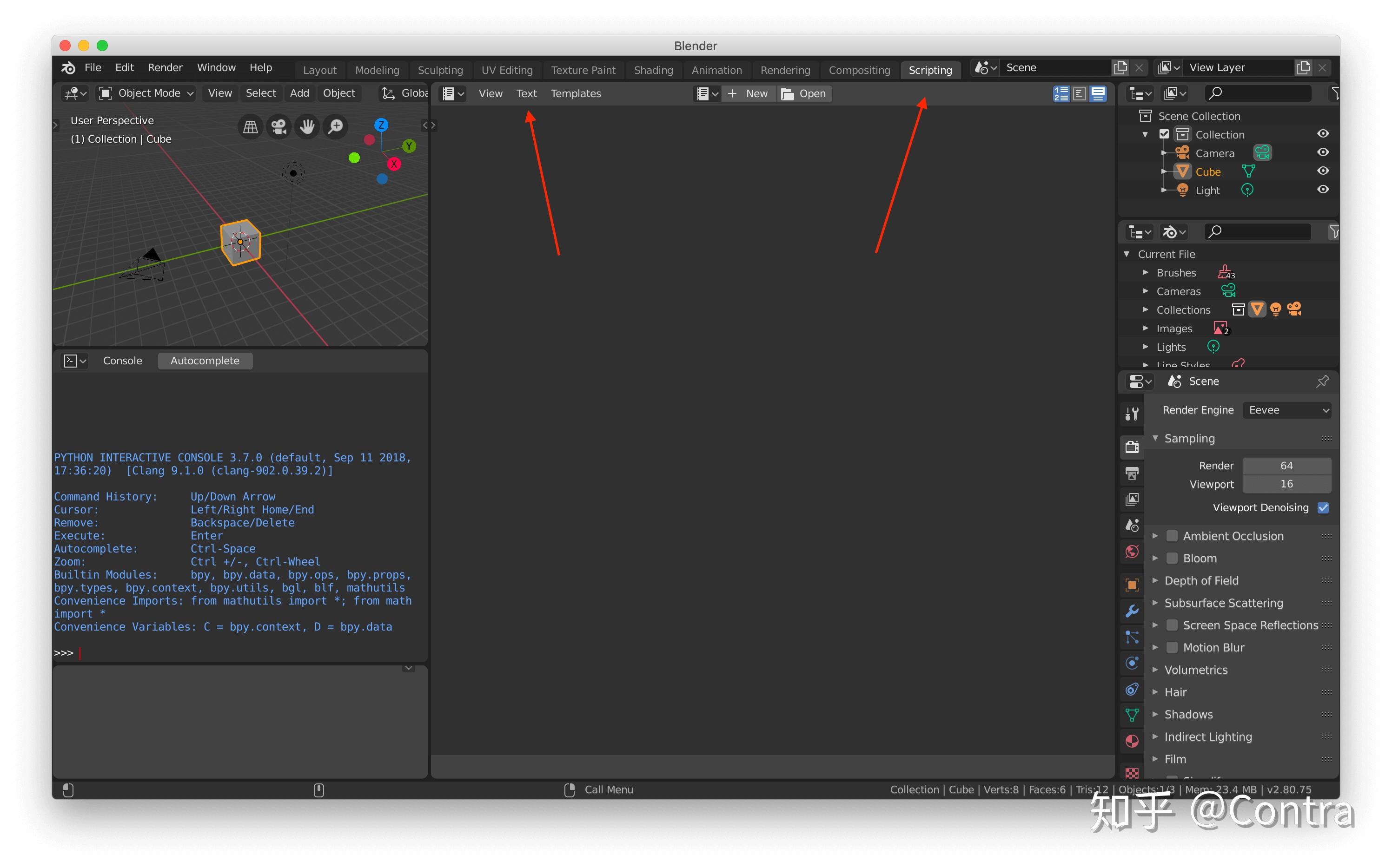Toggle line numbers in text editor

tap(1061, 93)
